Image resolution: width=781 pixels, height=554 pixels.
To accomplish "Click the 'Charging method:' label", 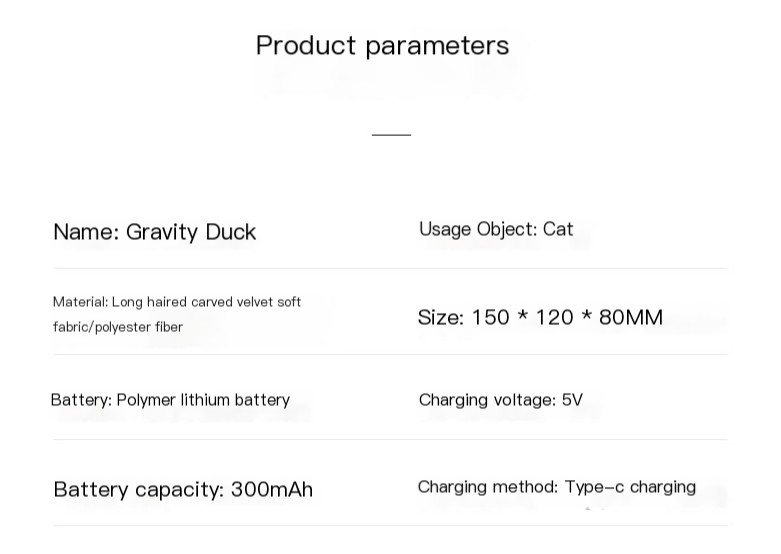I will click(x=488, y=487).
